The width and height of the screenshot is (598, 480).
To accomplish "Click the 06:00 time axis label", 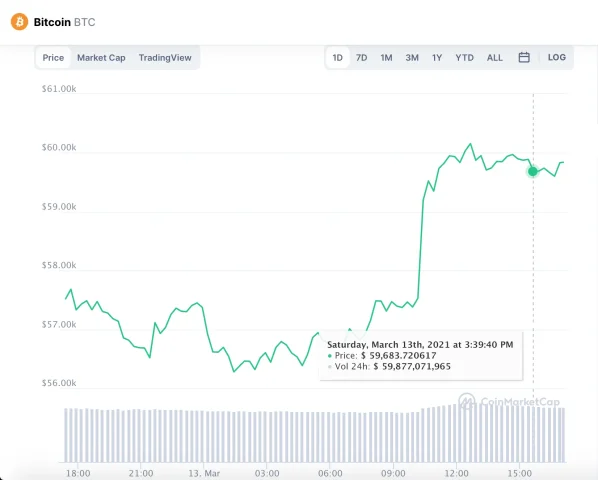I will pyautogui.click(x=330, y=474).
